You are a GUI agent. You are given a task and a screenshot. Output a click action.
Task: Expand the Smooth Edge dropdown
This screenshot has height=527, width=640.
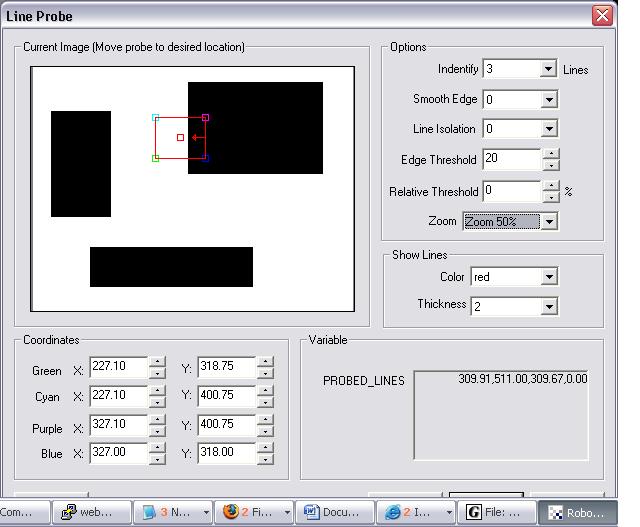click(x=548, y=99)
